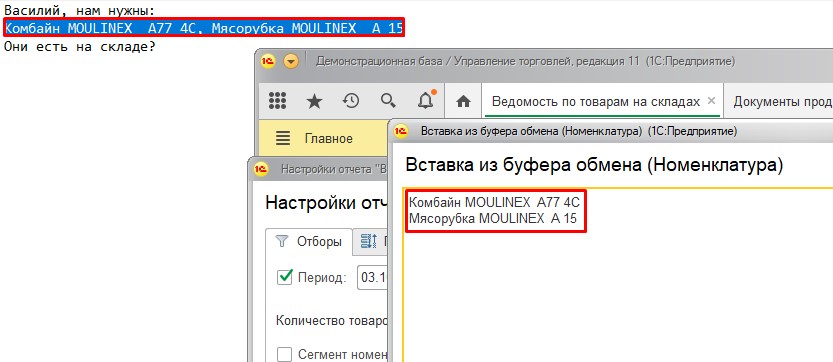Click the line Мясорубка MOULINEX A 15 in dialog
This screenshot has width=833, height=362.
coord(493,218)
